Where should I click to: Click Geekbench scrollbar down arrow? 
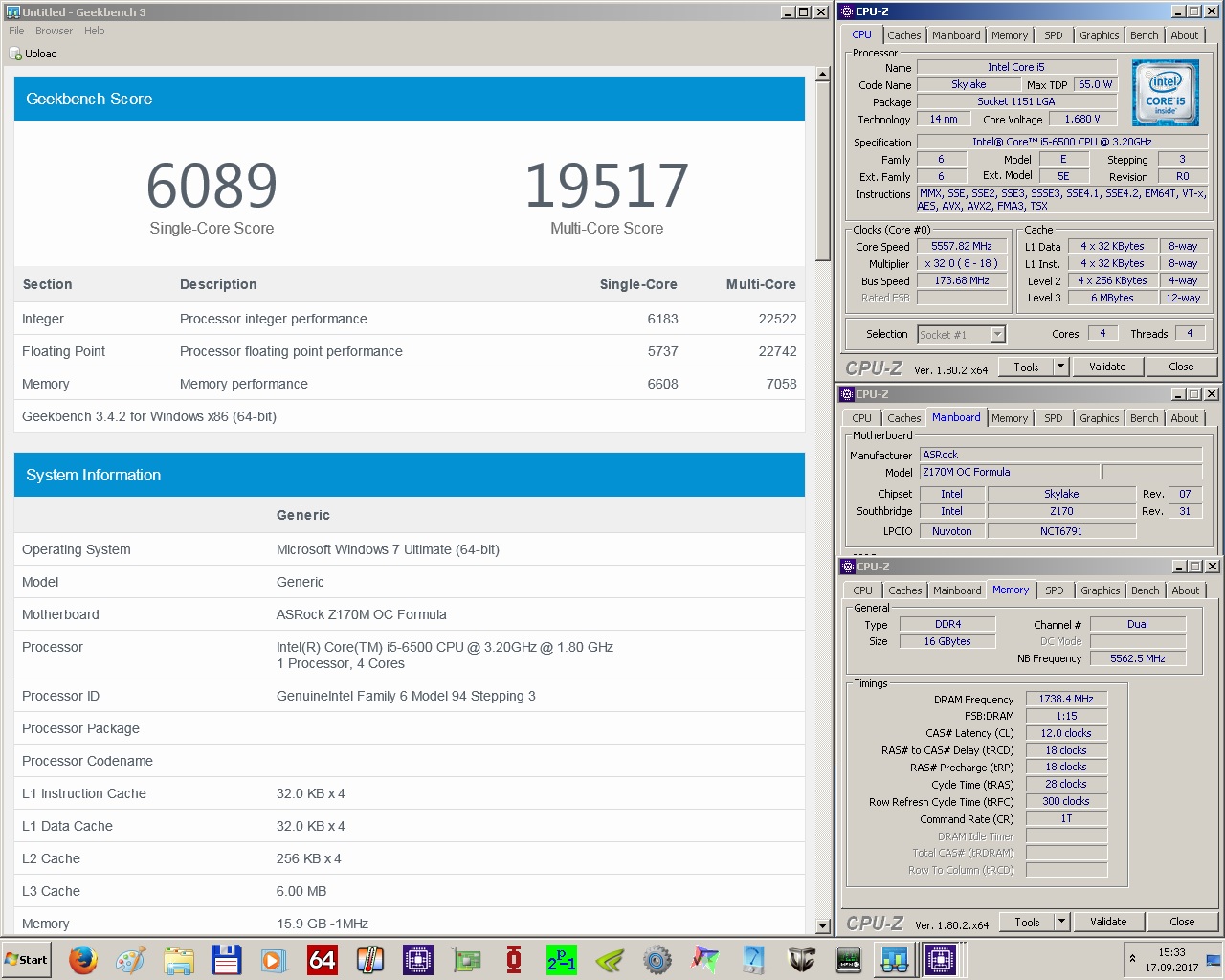click(822, 926)
